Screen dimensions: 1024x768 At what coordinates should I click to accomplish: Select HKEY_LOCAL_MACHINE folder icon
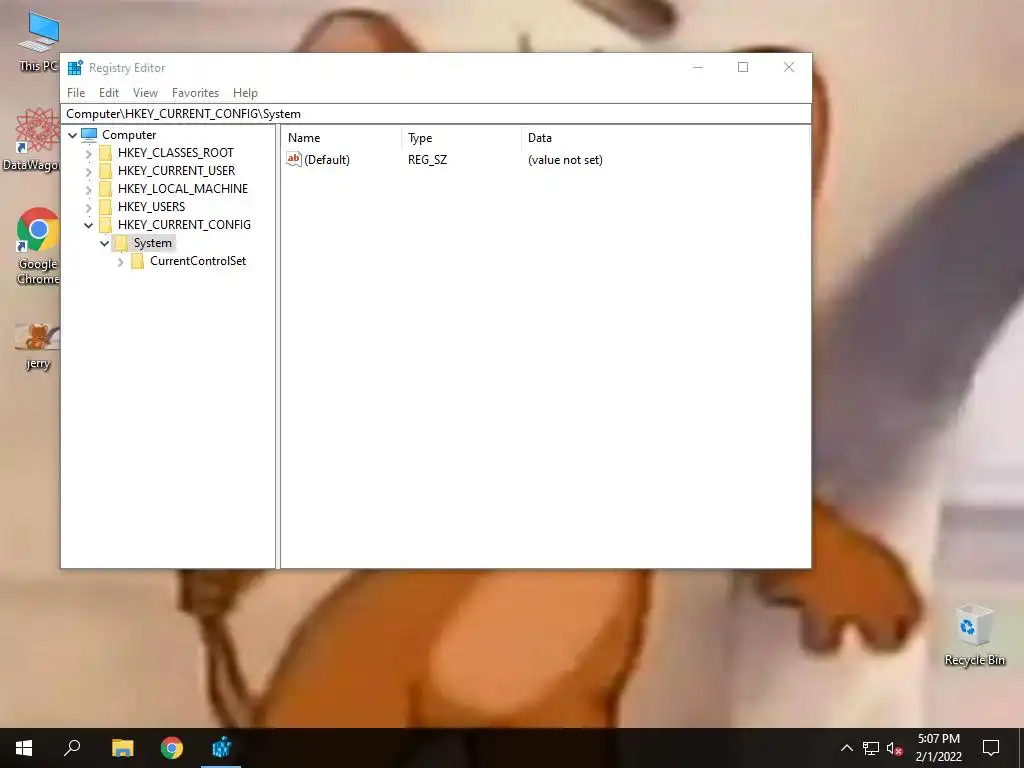click(105, 189)
